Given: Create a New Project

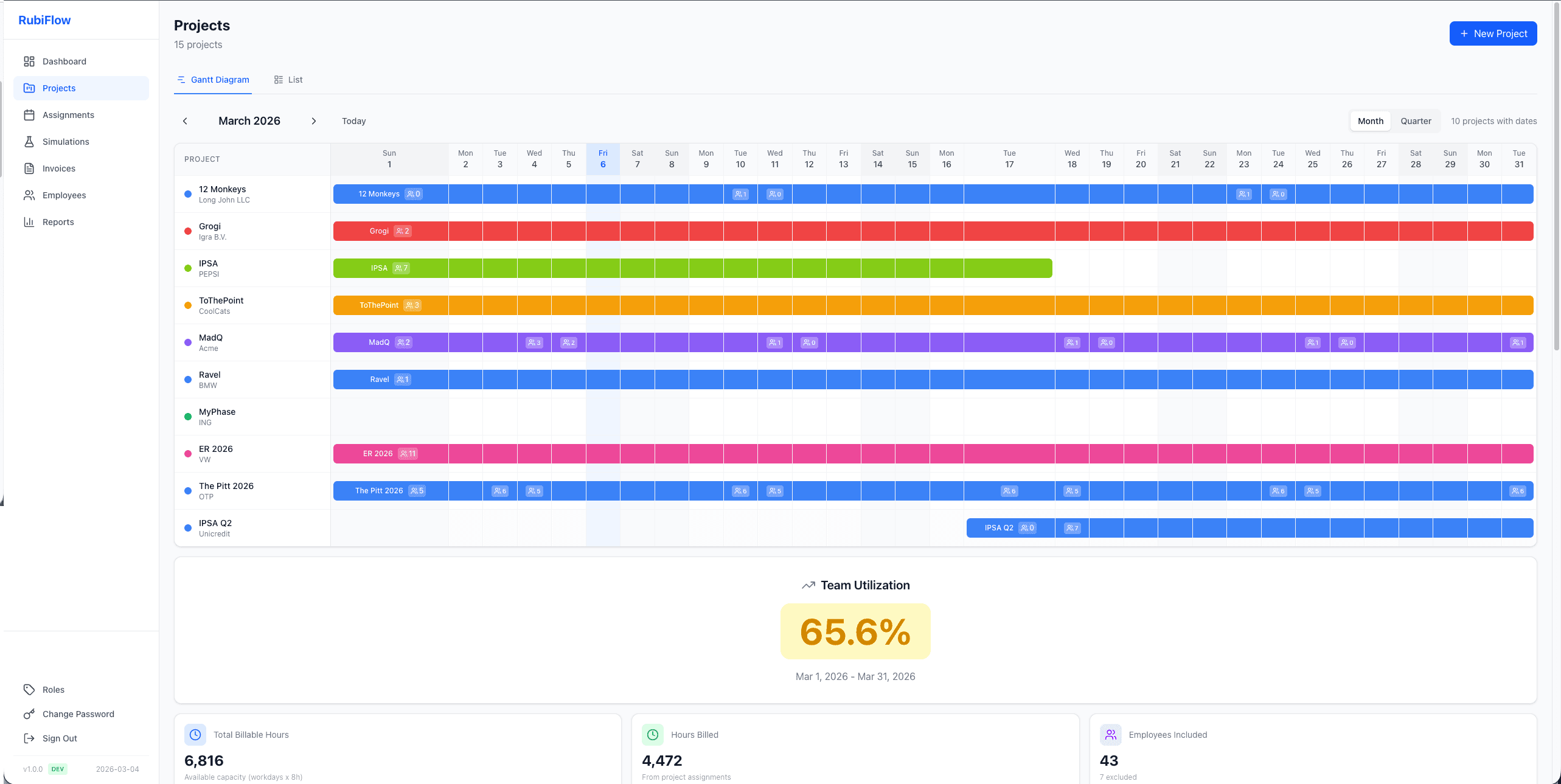Looking at the screenshot, I should (x=1493, y=33).
